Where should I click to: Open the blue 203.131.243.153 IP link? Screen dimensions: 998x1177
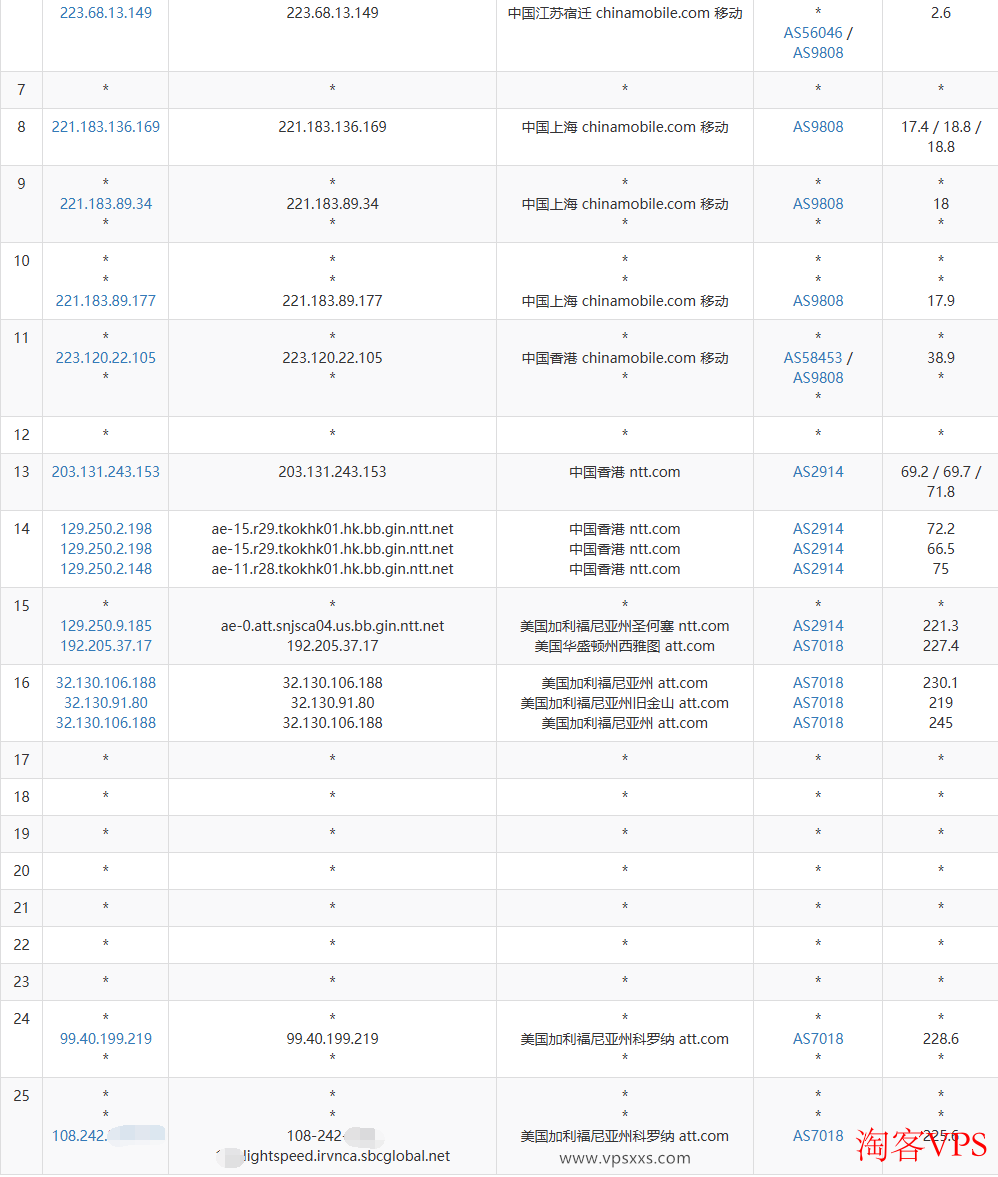click(106, 472)
